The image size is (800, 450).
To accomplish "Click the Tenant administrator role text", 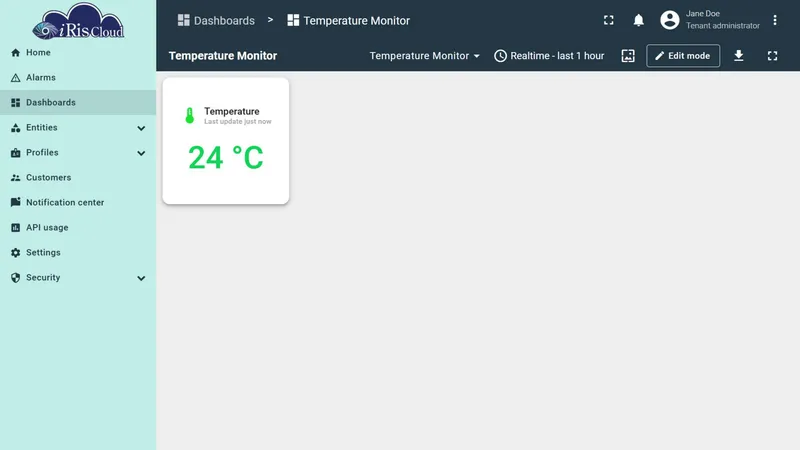I will pos(722,26).
